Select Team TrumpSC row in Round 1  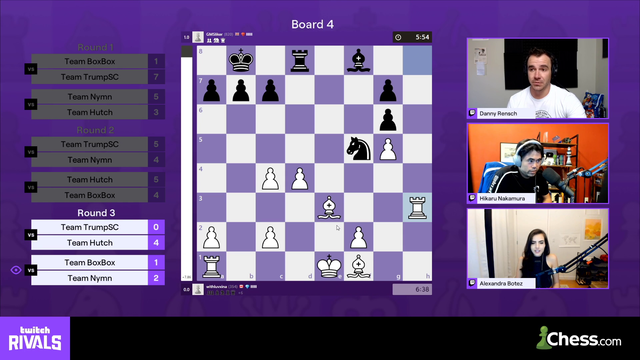pyautogui.click(x=98, y=77)
